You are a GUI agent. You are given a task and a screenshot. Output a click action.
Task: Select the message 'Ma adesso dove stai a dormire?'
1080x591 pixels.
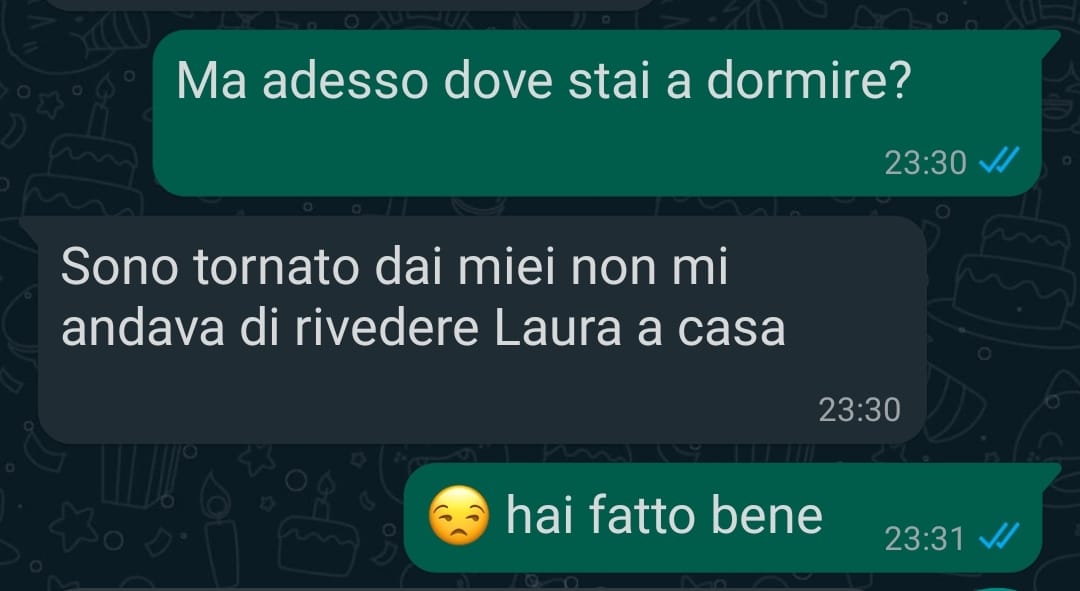pos(597,114)
